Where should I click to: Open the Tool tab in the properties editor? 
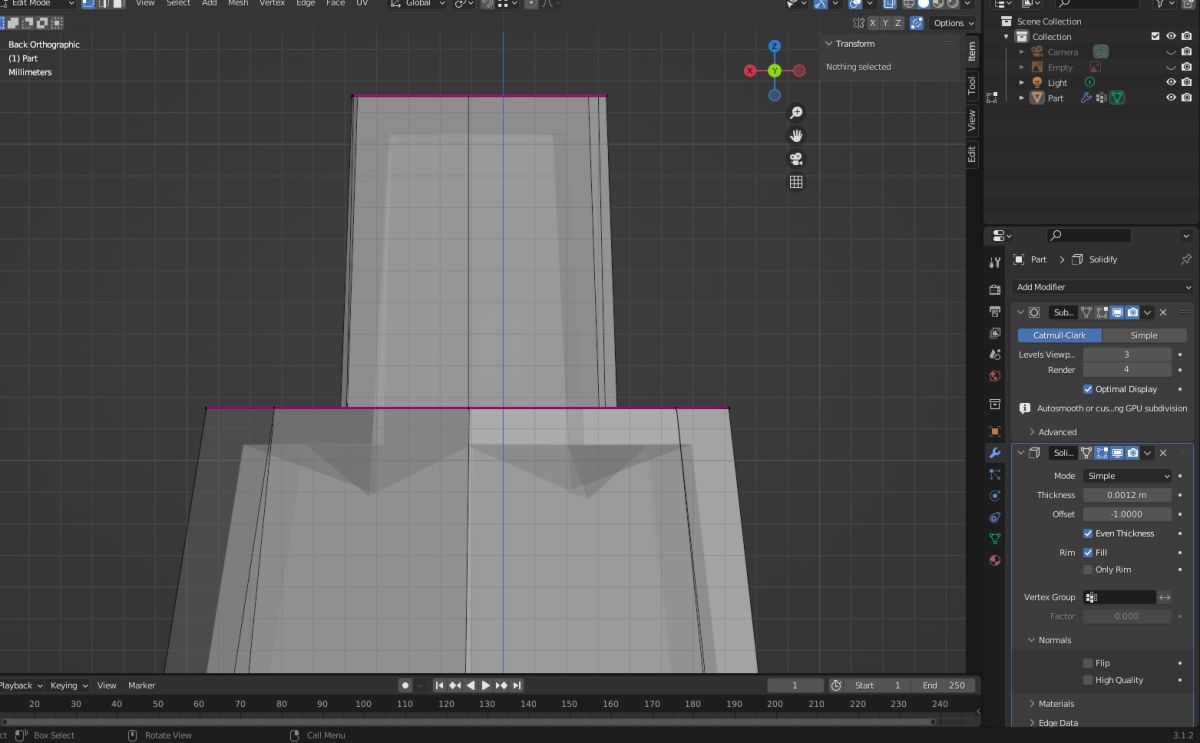(x=994, y=262)
